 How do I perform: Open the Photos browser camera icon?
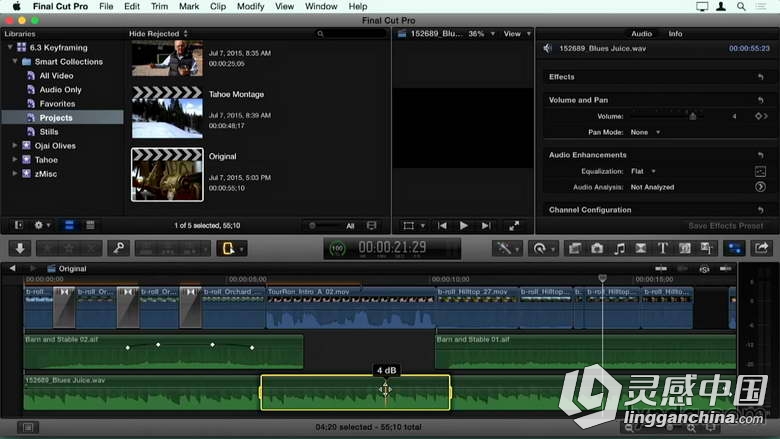click(597, 248)
